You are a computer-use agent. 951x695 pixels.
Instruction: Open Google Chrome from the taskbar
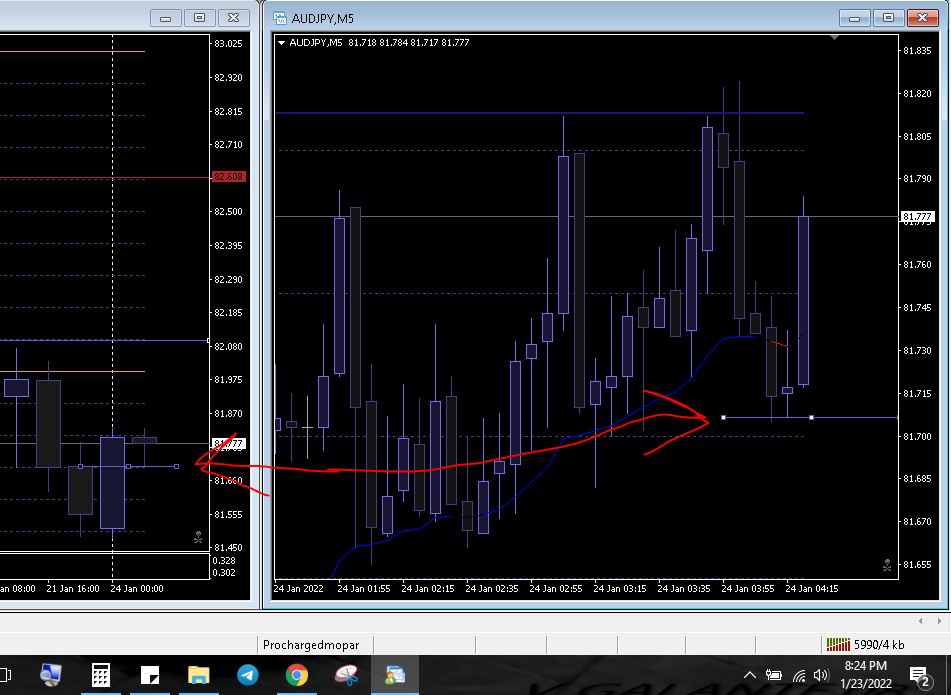pos(296,675)
